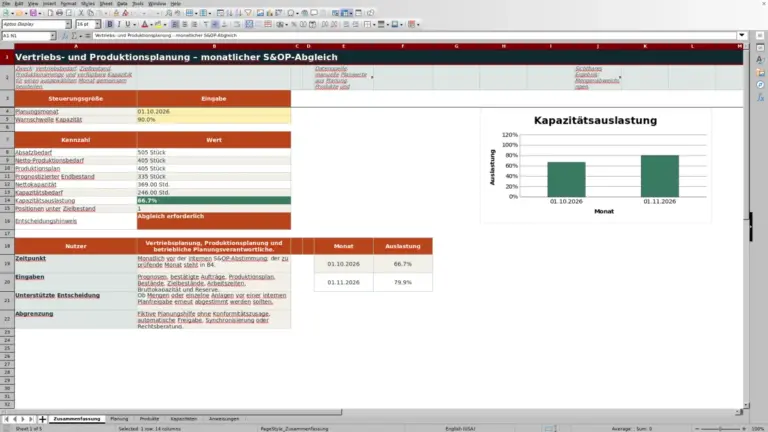Adjust the zoom slider in status bar
768x432 pixels.
pyautogui.click(x=720, y=429)
